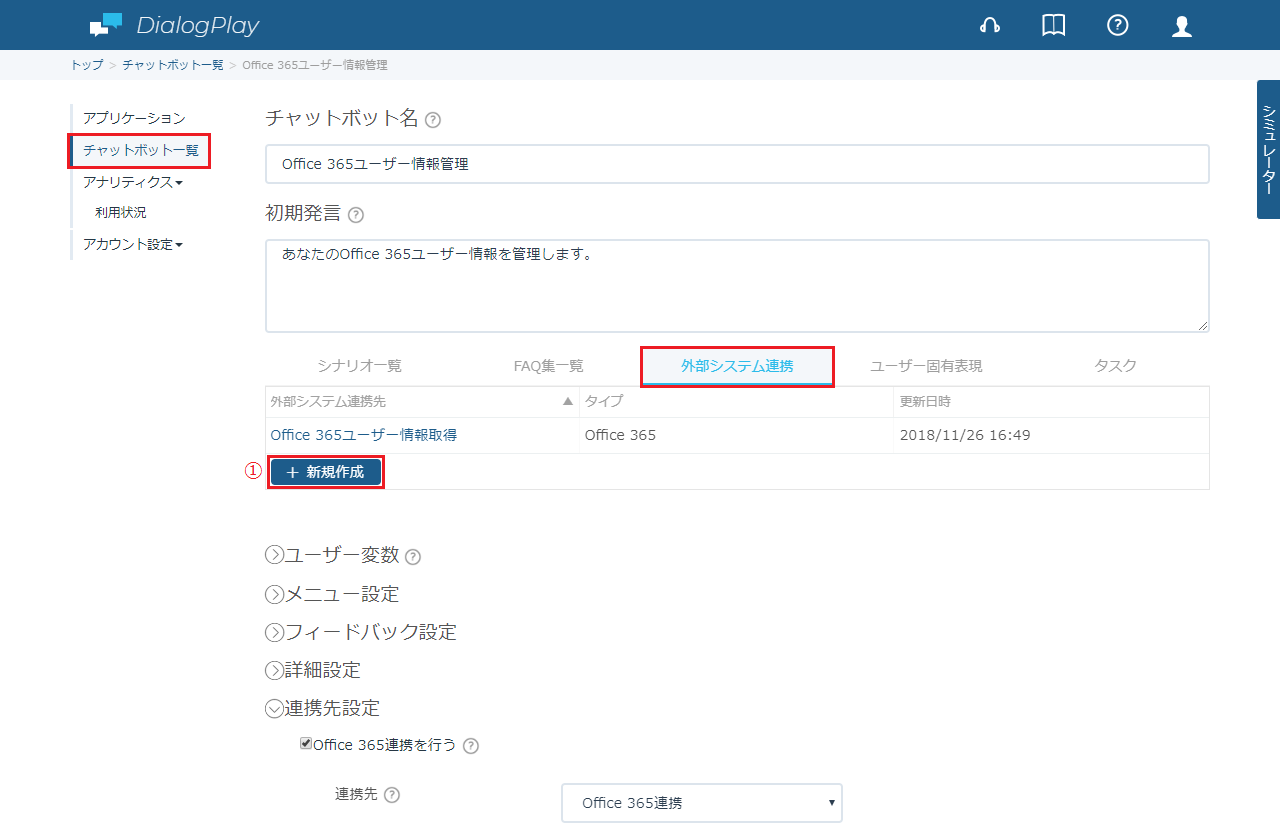
Task: Sort by 外部システム連携先 column arrow
Action: pyautogui.click(x=568, y=401)
